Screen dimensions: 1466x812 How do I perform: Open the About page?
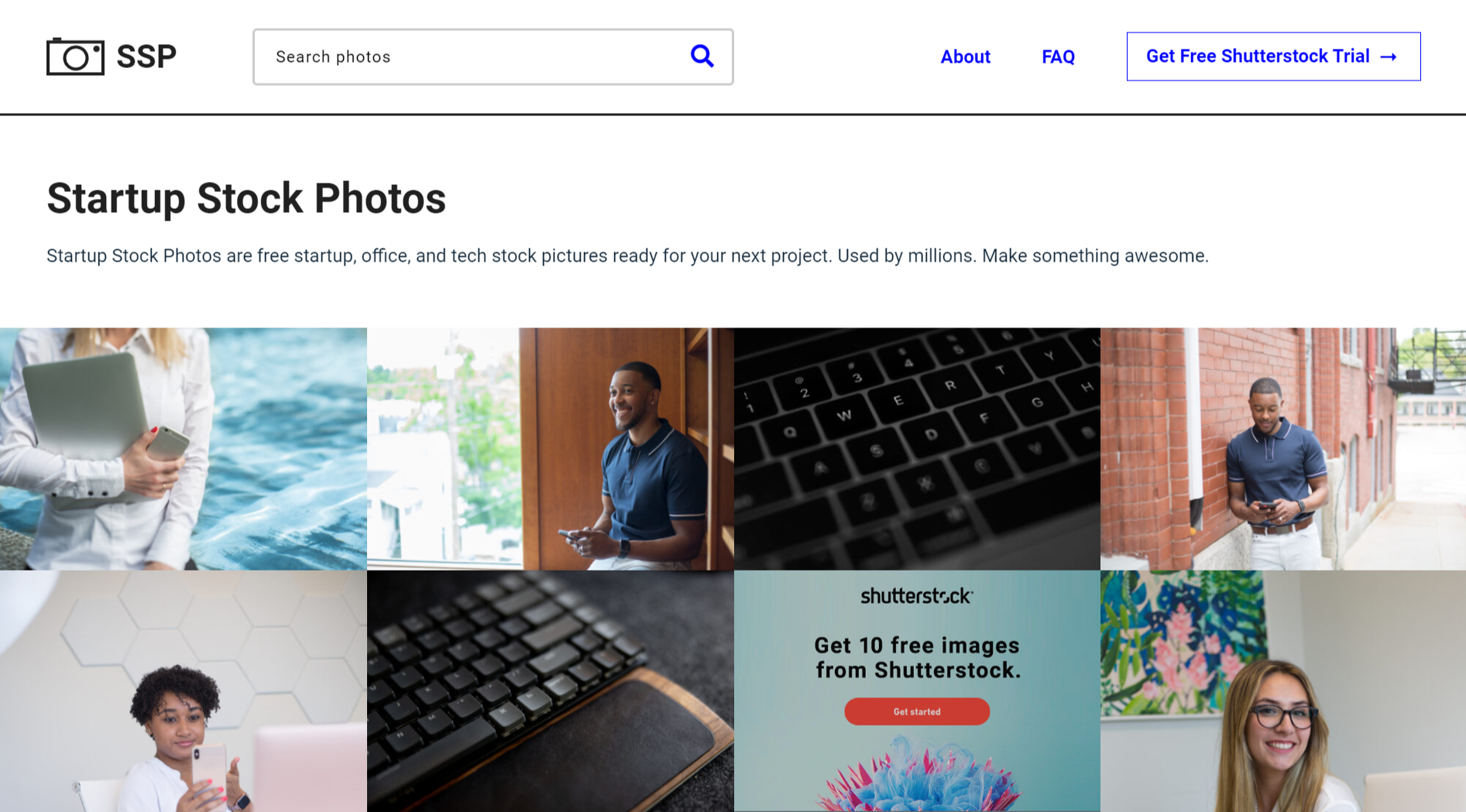click(965, 57)
